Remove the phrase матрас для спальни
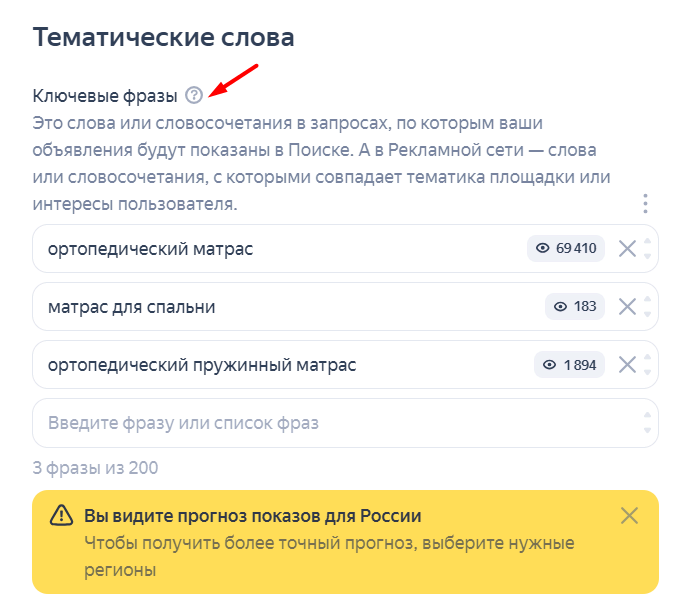 pos(627,307)
